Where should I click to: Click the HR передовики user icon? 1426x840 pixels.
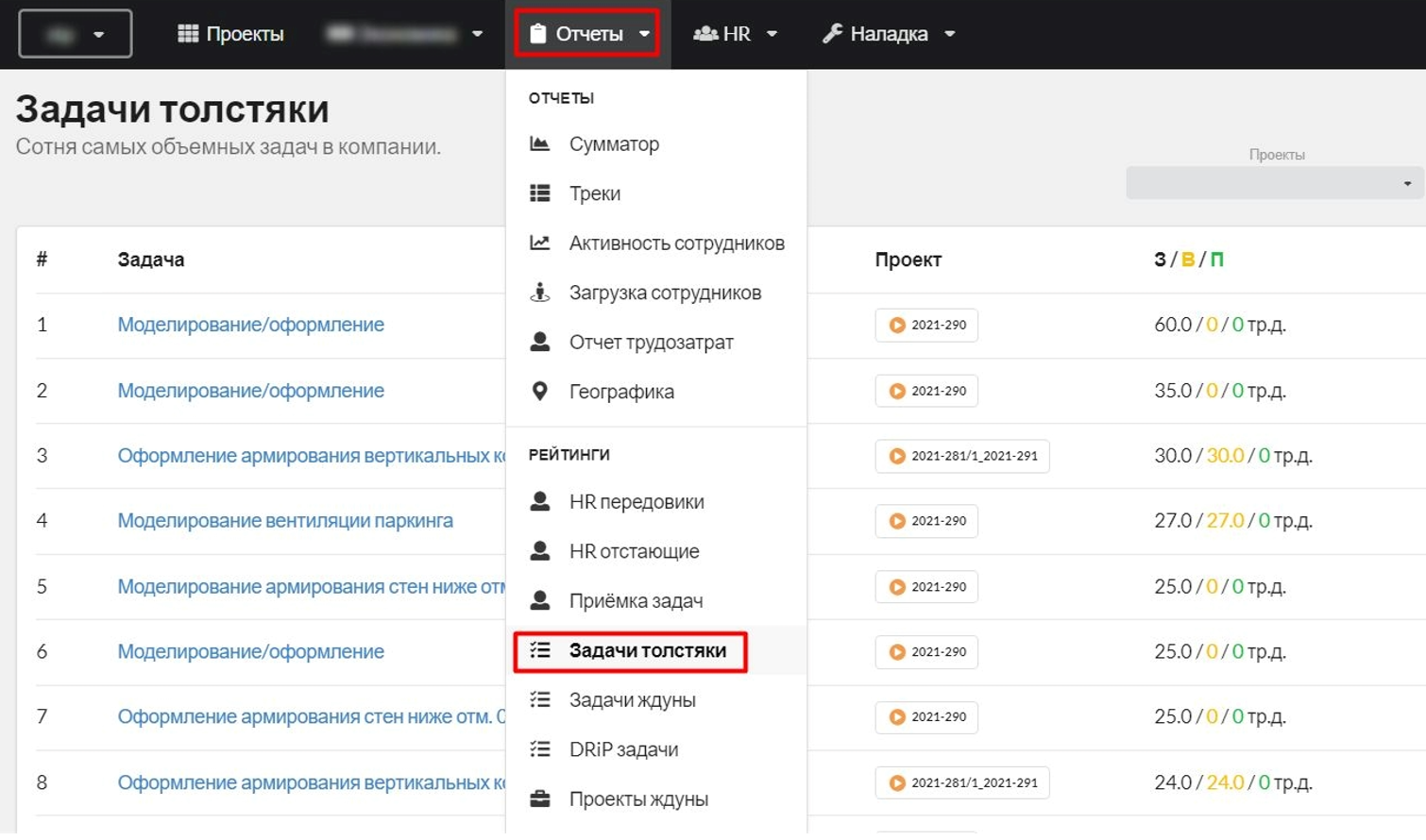540,501
